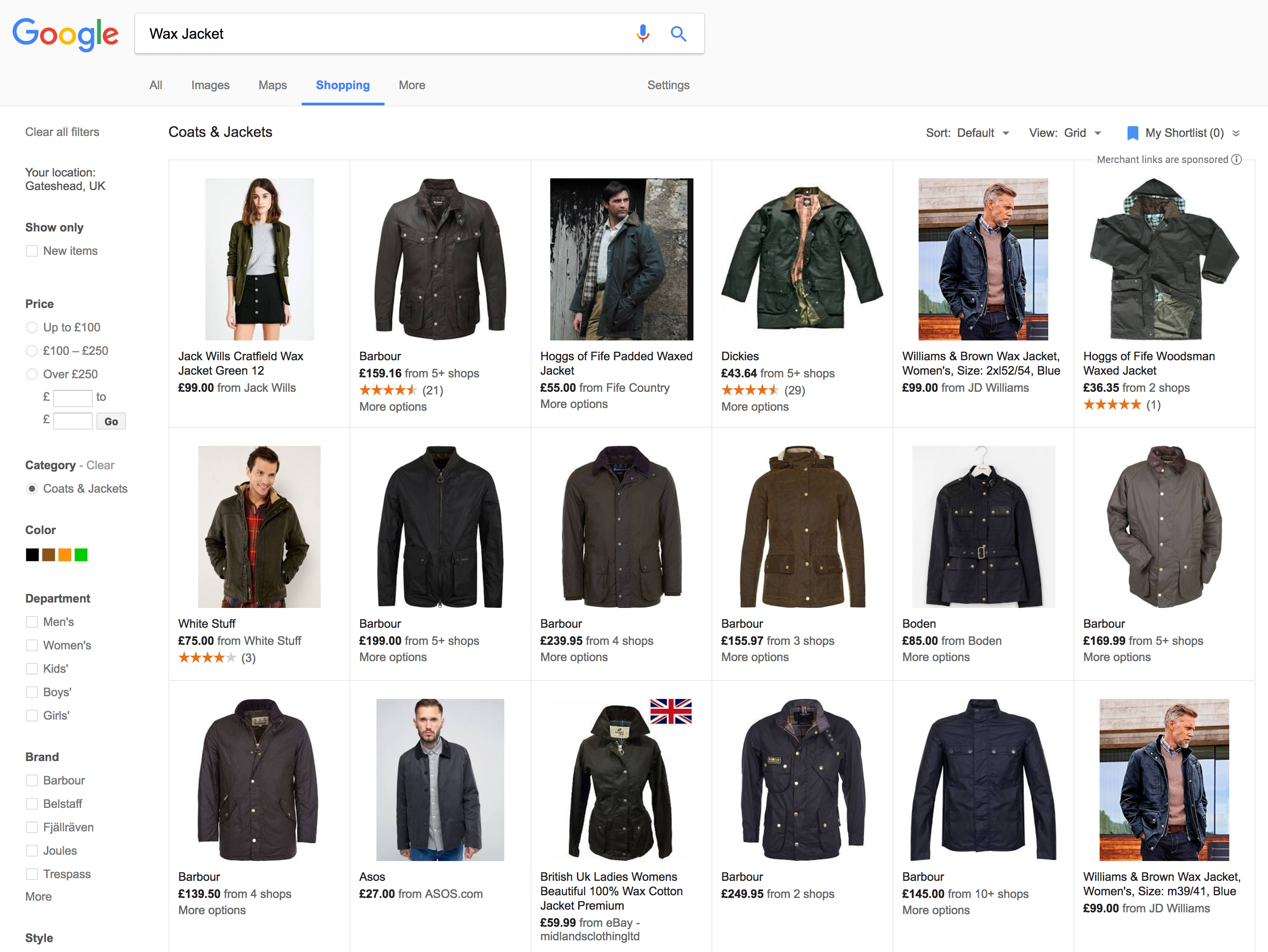Image resolution: width=1268 pixels, height=952 pixels.
Task: Open the Sort: Default dropdown
Action: [x=967, y=133]
